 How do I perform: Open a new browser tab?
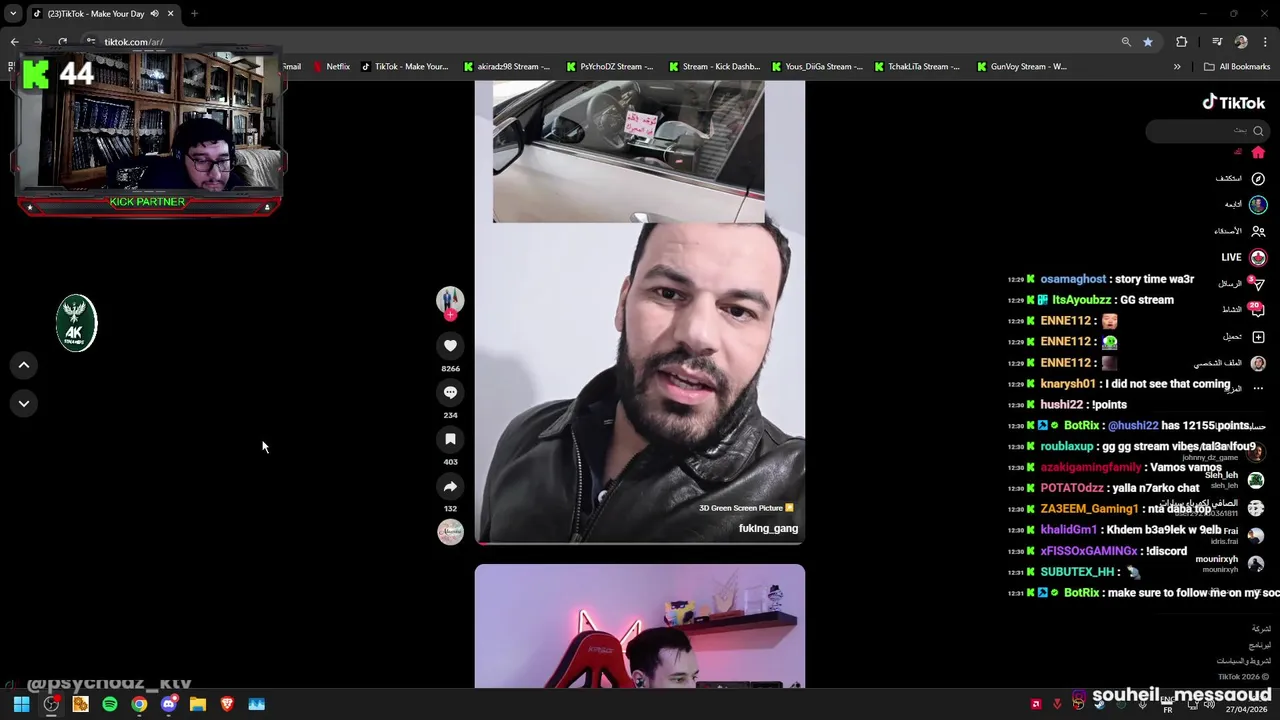point(194,14)
